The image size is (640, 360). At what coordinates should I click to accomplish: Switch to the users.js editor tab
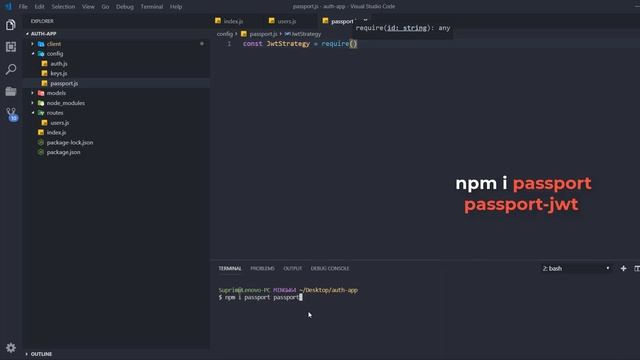click(x=287, y=21)
